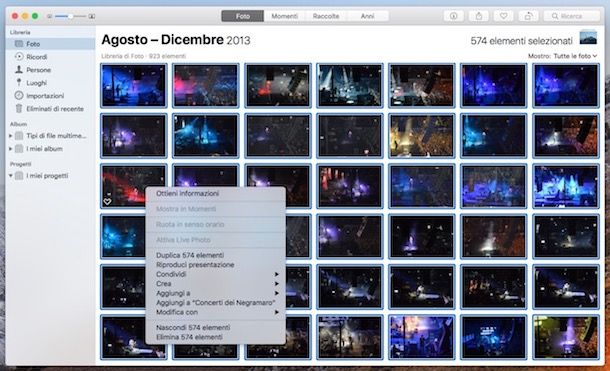The width and height of the screenshot is (610, 371).
Task: Select the last photo thumbnail in top row
Action: coord(566,86)
